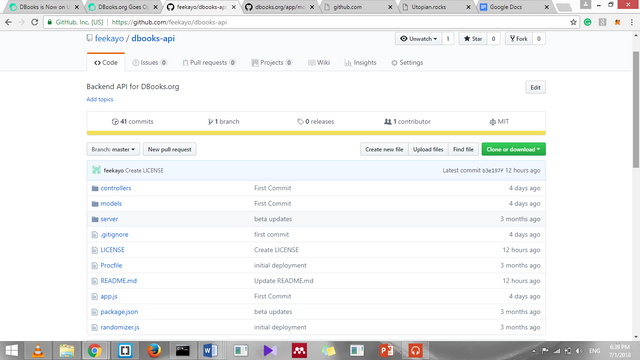Click the models folder icon
The height and width of the screenshot is (360, 640).
[95, 204]
